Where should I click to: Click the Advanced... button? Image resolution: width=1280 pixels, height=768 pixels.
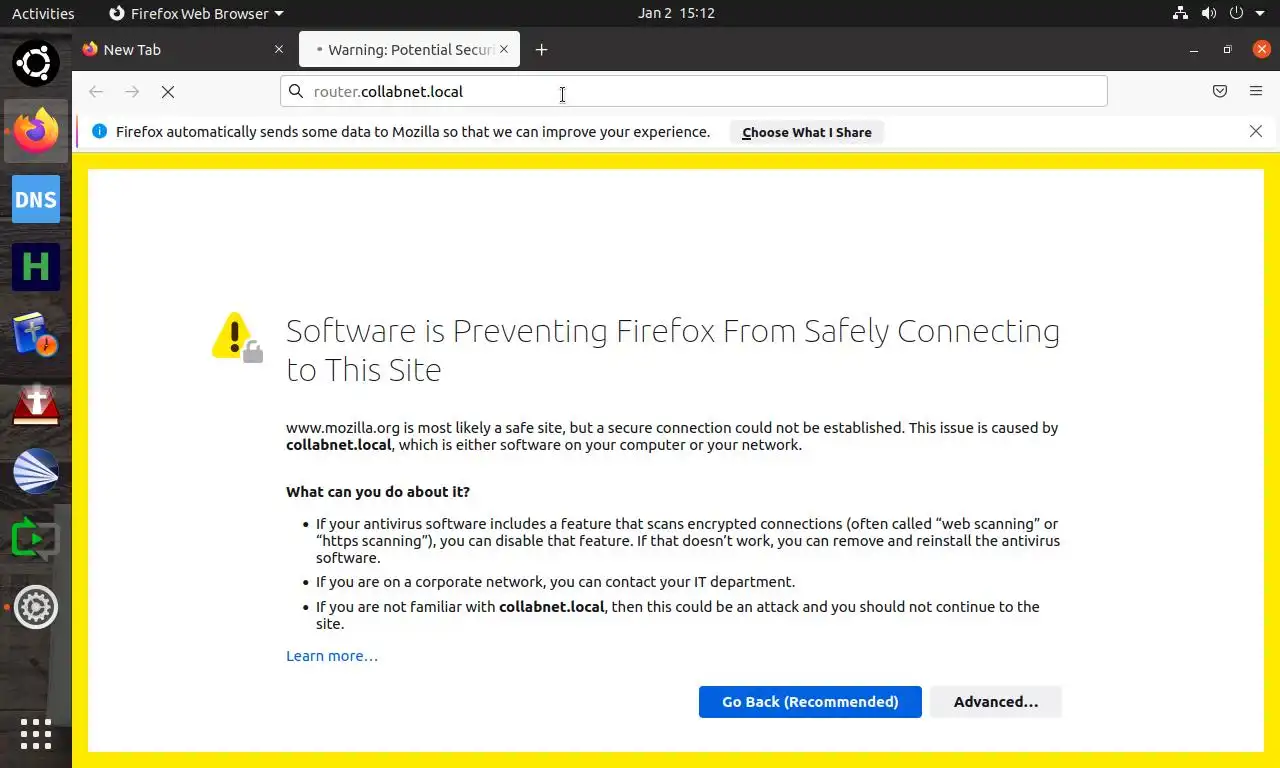click(x=996, y=702)
